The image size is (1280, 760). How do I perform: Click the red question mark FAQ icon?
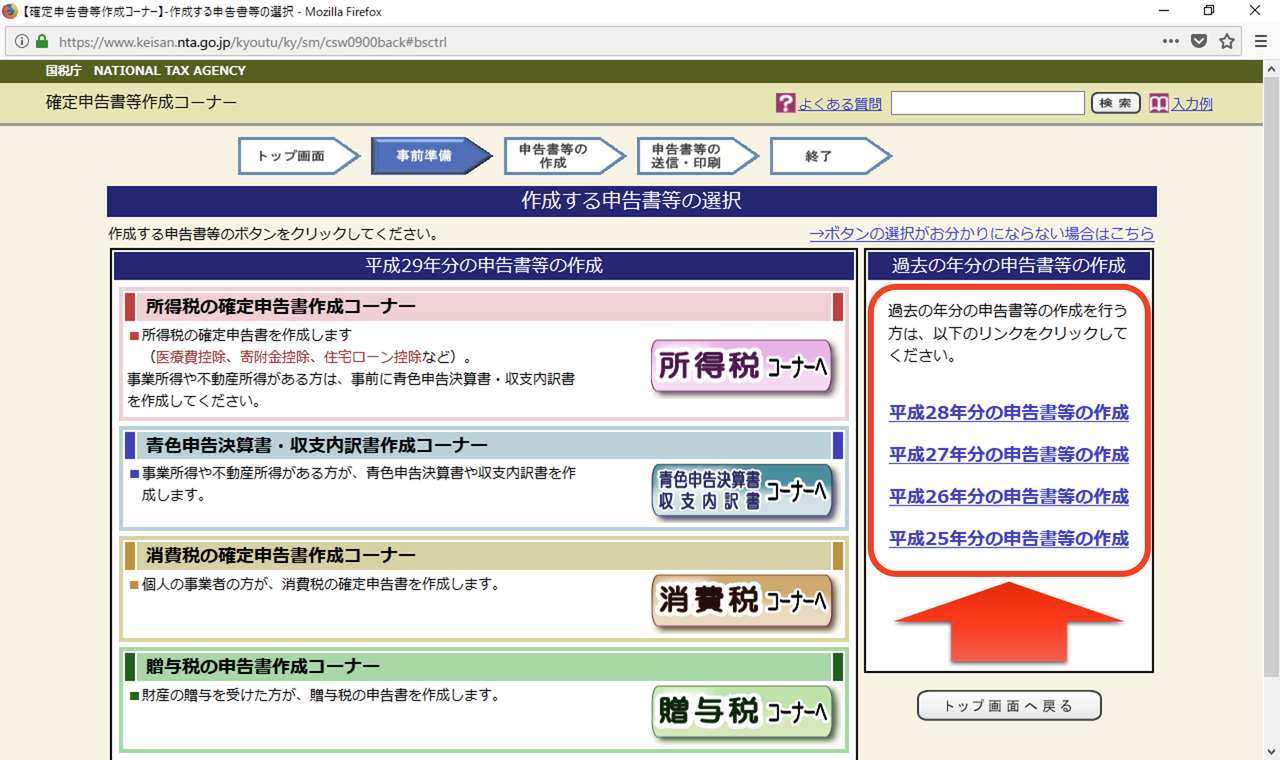click(x=785, y=103)
